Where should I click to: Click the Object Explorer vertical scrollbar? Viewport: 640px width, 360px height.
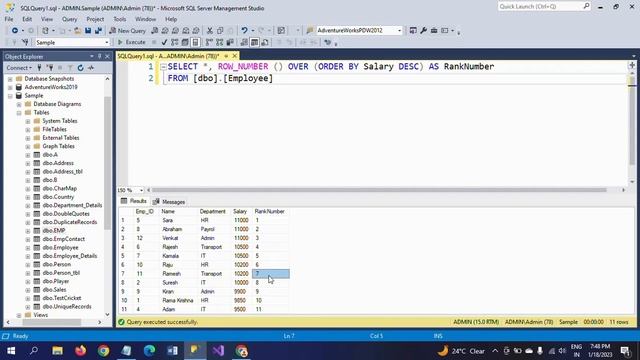[107, 163]
